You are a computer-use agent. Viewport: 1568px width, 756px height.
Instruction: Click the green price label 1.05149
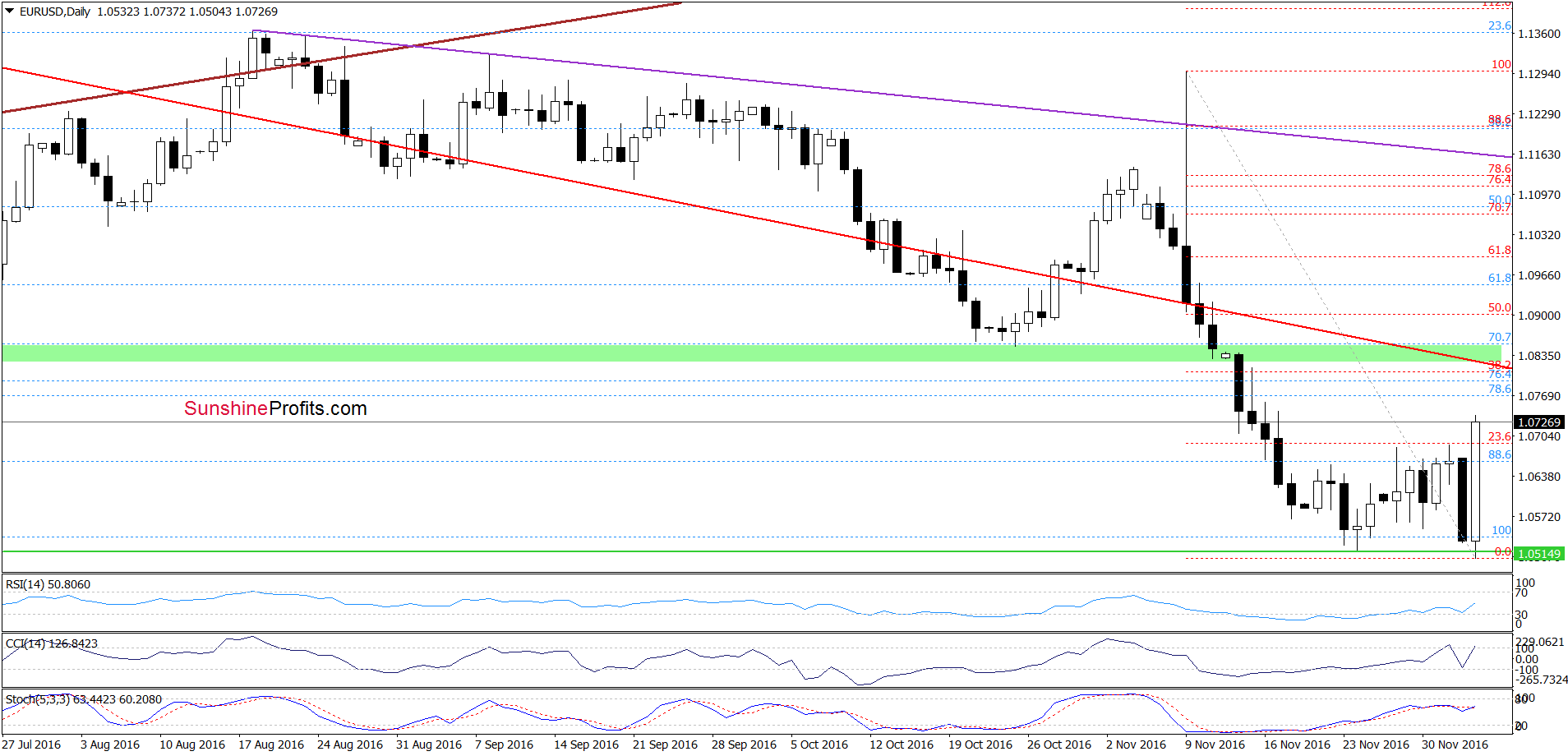click(x=1539, y=554)
